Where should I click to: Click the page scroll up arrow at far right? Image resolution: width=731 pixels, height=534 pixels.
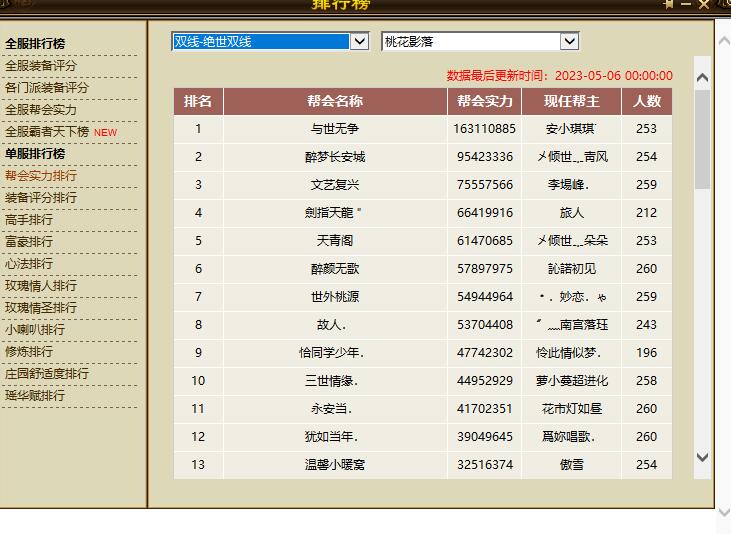tap(724, 41)
